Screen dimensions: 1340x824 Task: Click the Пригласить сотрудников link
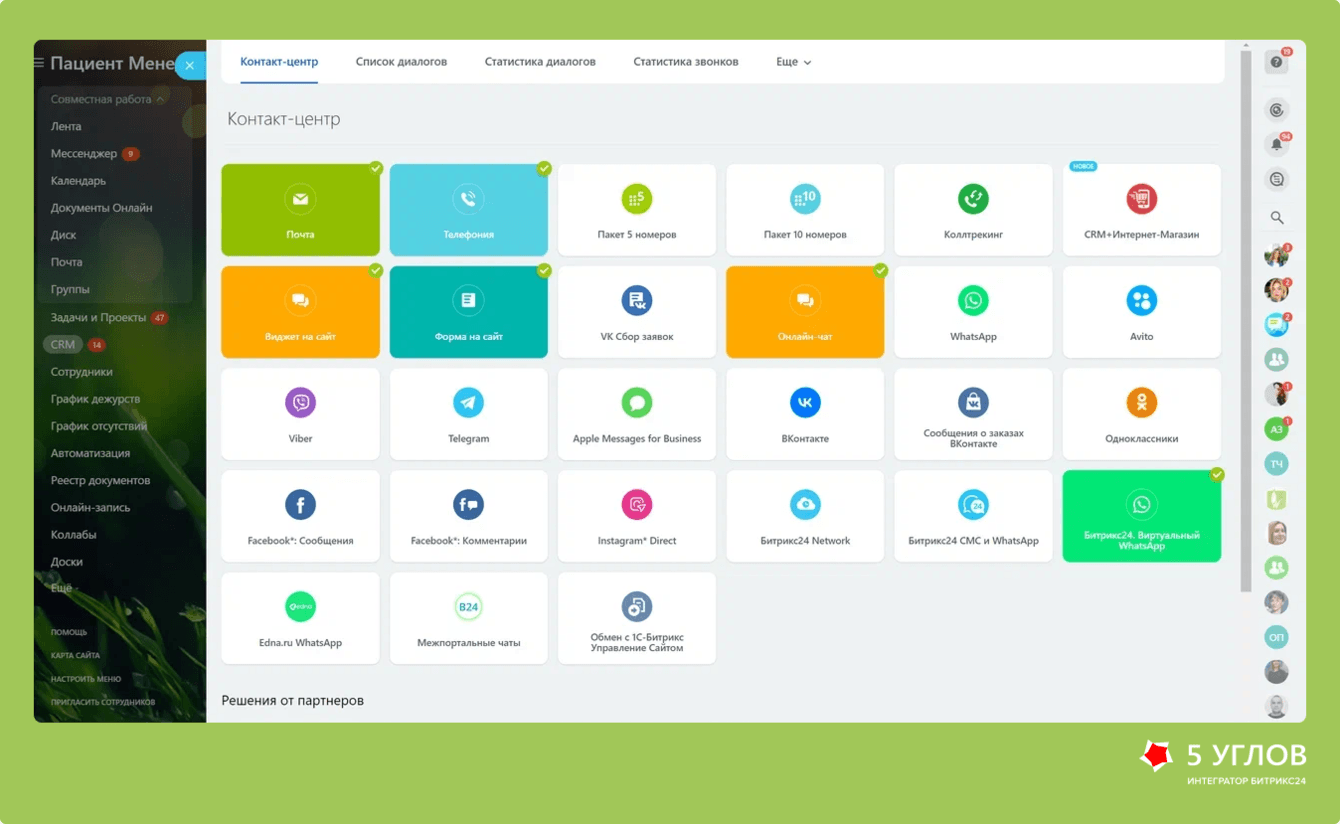coord(103,702)
